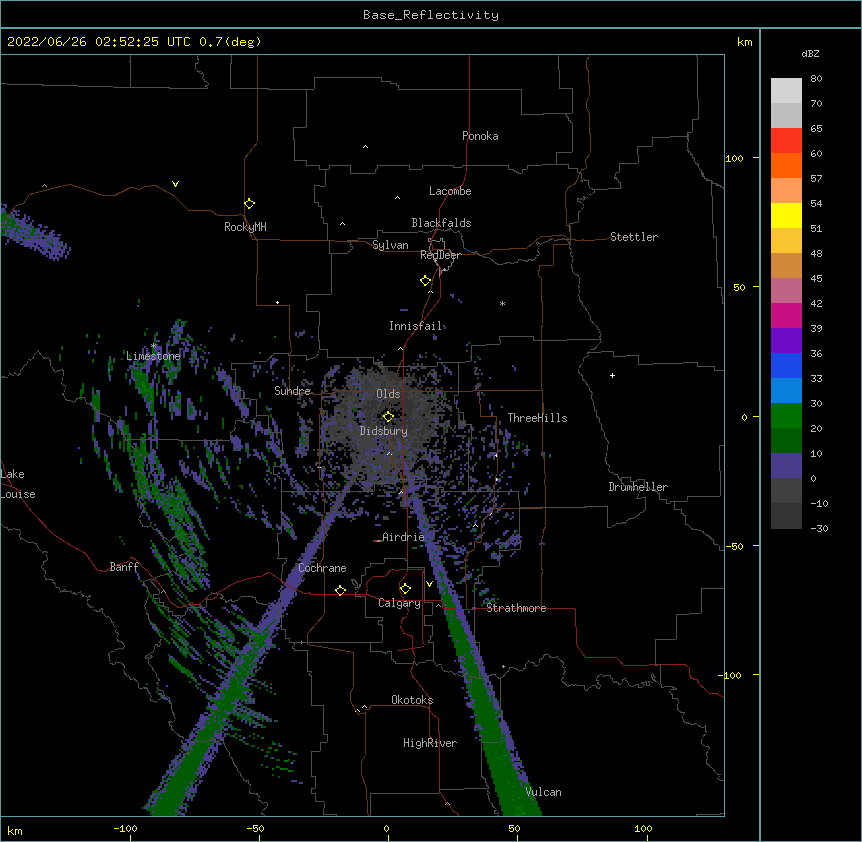Click the ThreeHills label on the map

click(x=537, y=418)
